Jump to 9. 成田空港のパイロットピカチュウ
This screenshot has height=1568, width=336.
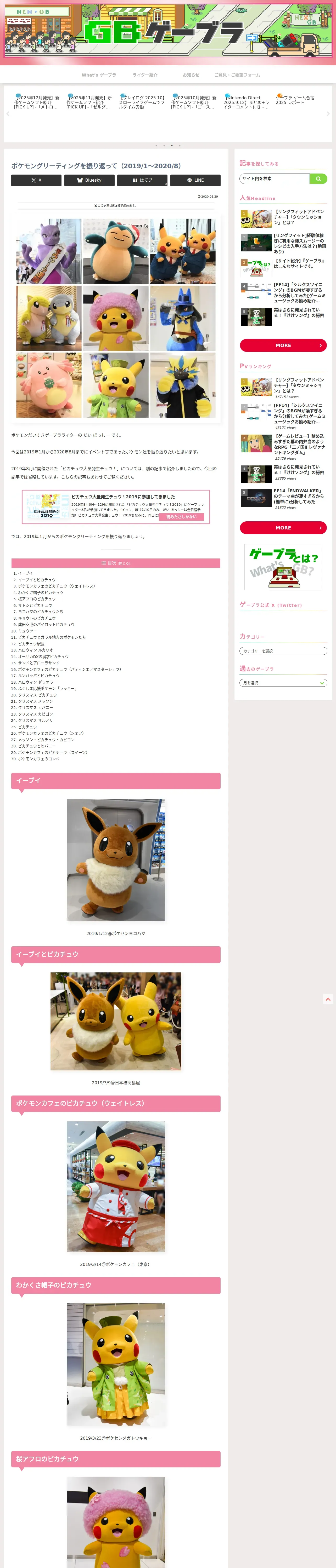point(46,625)
